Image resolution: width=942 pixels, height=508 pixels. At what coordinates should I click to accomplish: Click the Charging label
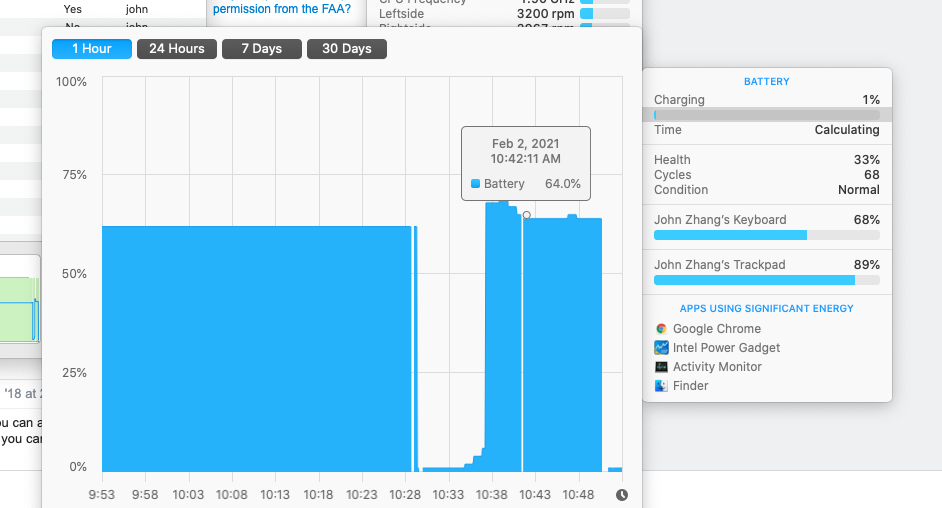pyautogui.click(x=679, y=100)
